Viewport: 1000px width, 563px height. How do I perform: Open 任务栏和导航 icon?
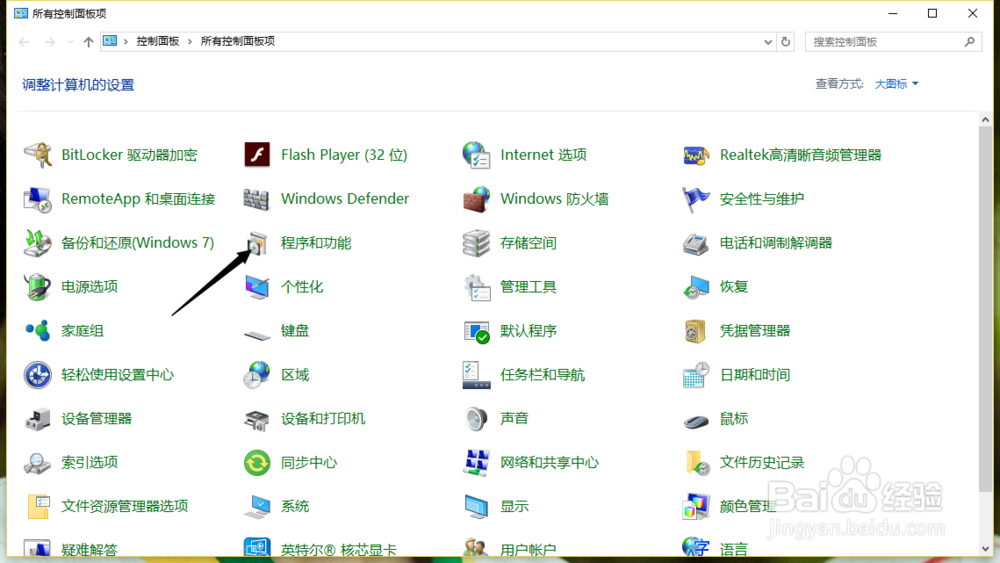476,375
